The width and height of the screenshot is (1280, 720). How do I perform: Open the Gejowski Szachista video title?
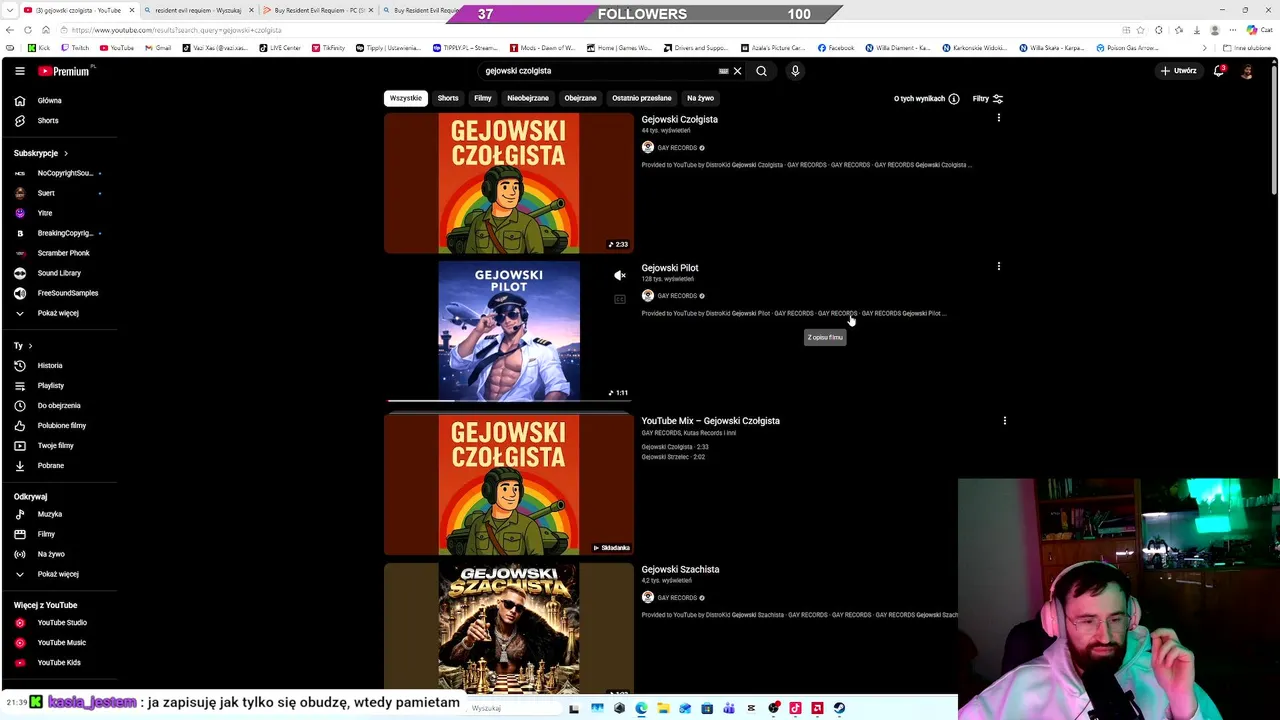pyautogui.click(x=680, y=570)
